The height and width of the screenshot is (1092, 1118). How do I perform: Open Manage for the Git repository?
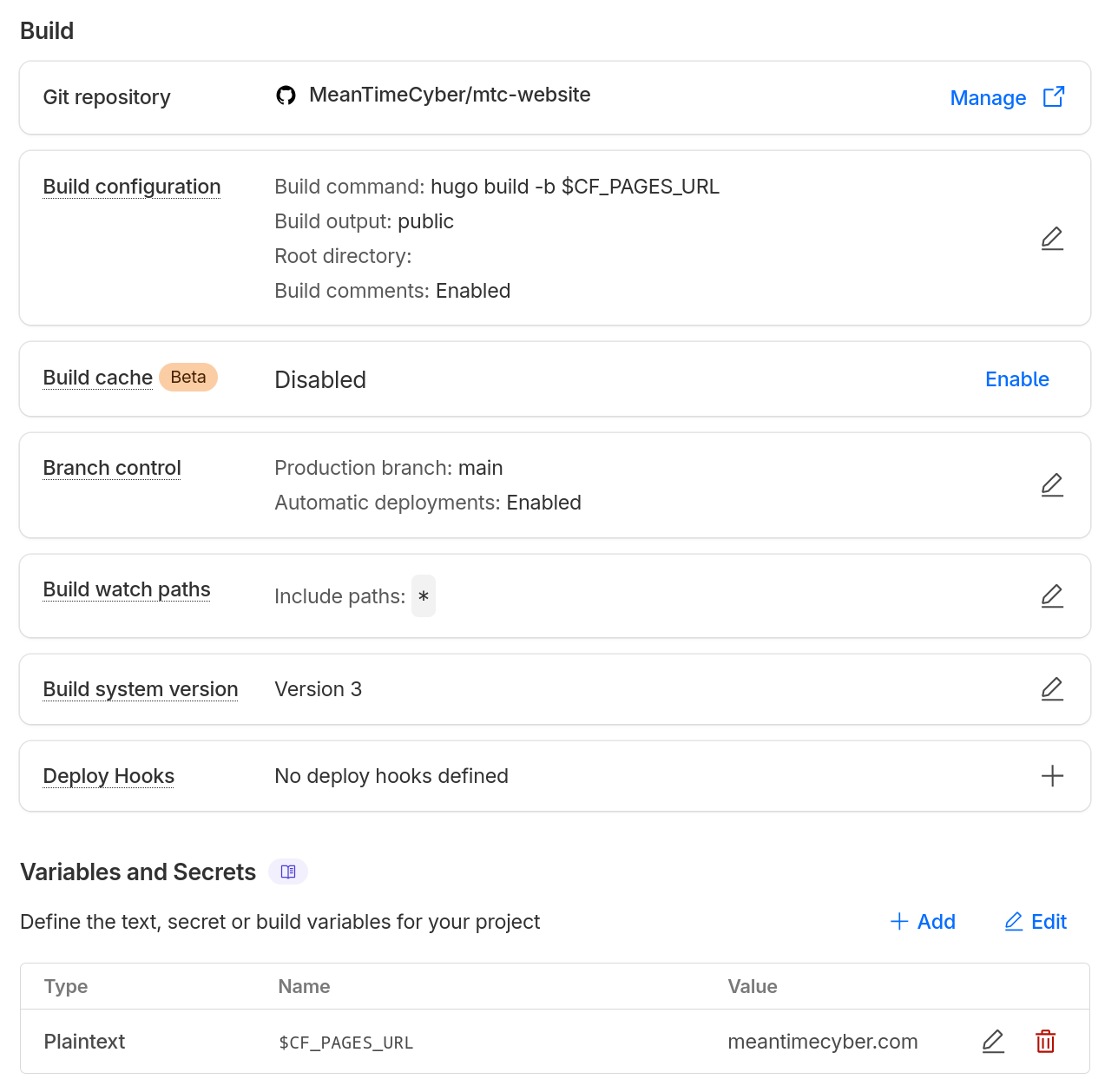tap(988, 97)
